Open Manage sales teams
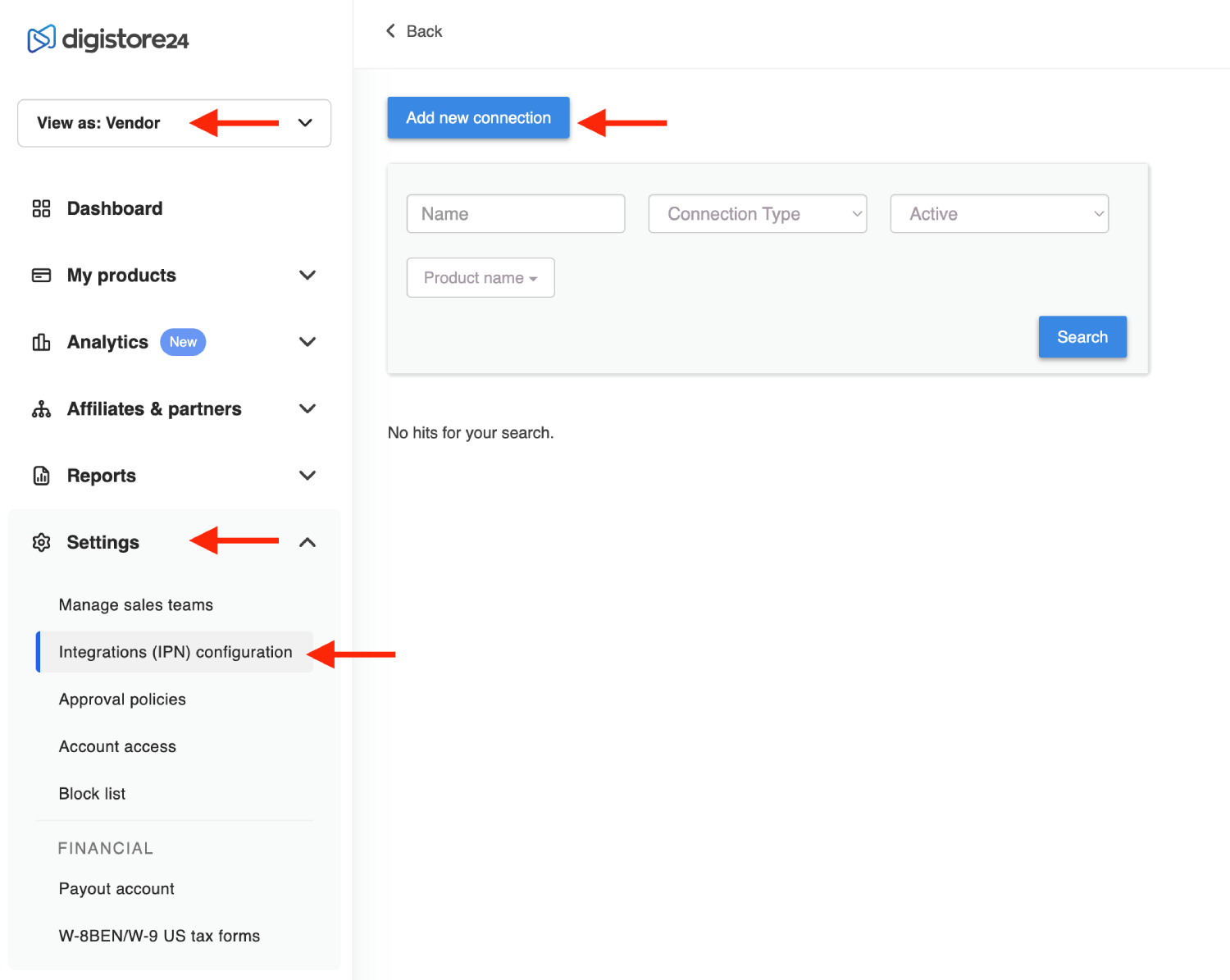This screenshot has height=980, width=1230. [x=136, y=605]
